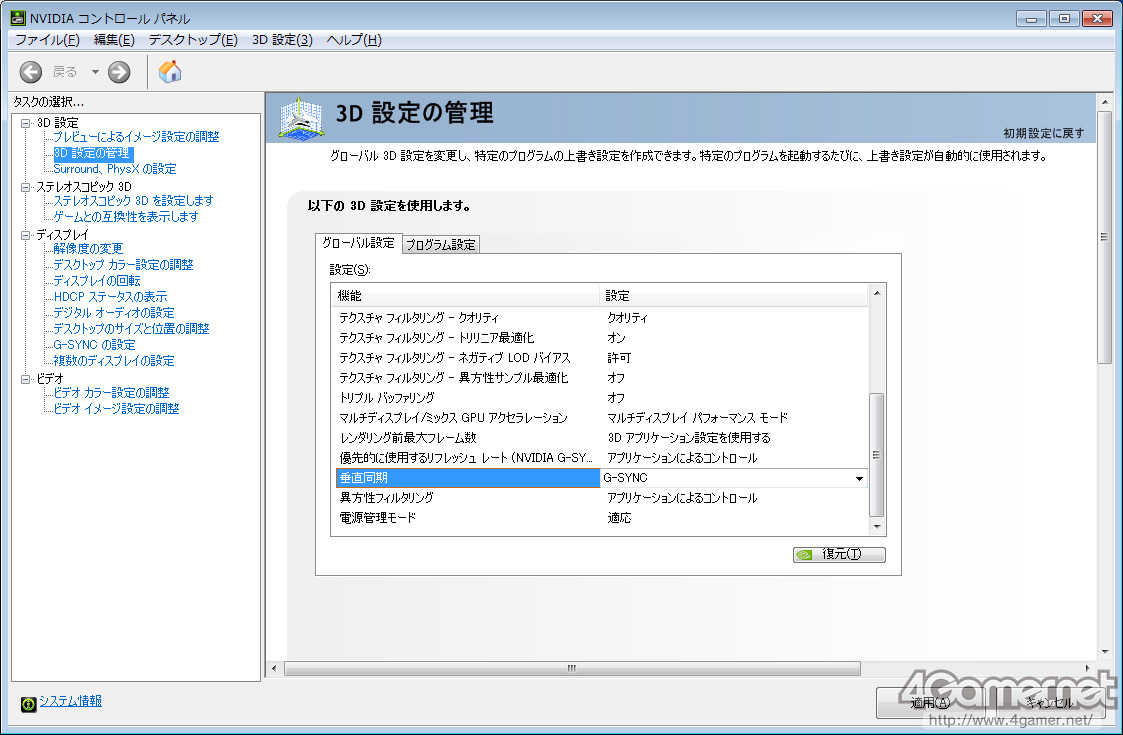1123x735 pixels.
Task: Select the 異方性フィルタリング row
Action: pos(602,498)
